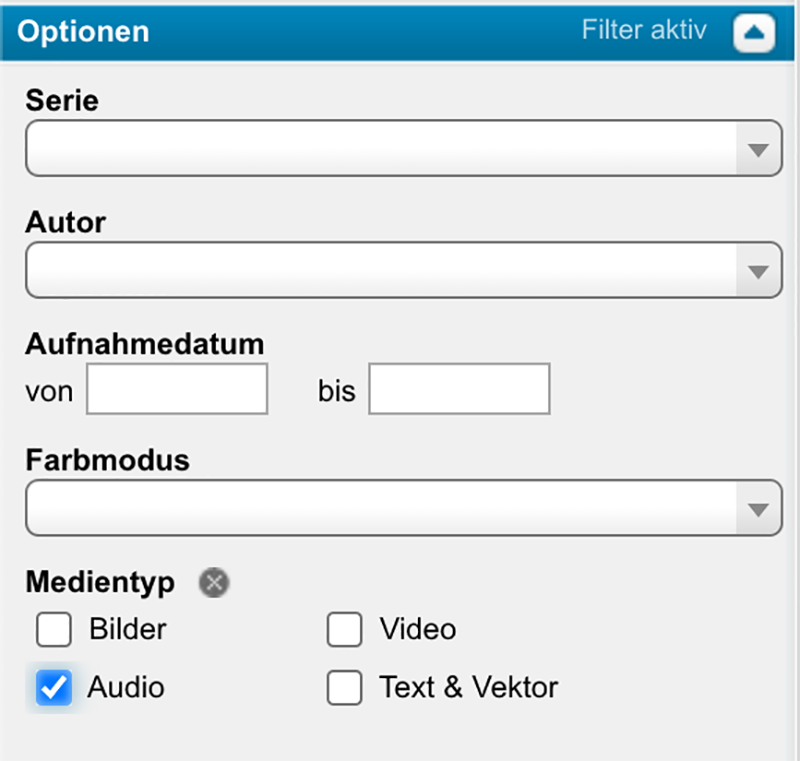Click the Video label text
The image size is (800, 761).
(418, 630)
